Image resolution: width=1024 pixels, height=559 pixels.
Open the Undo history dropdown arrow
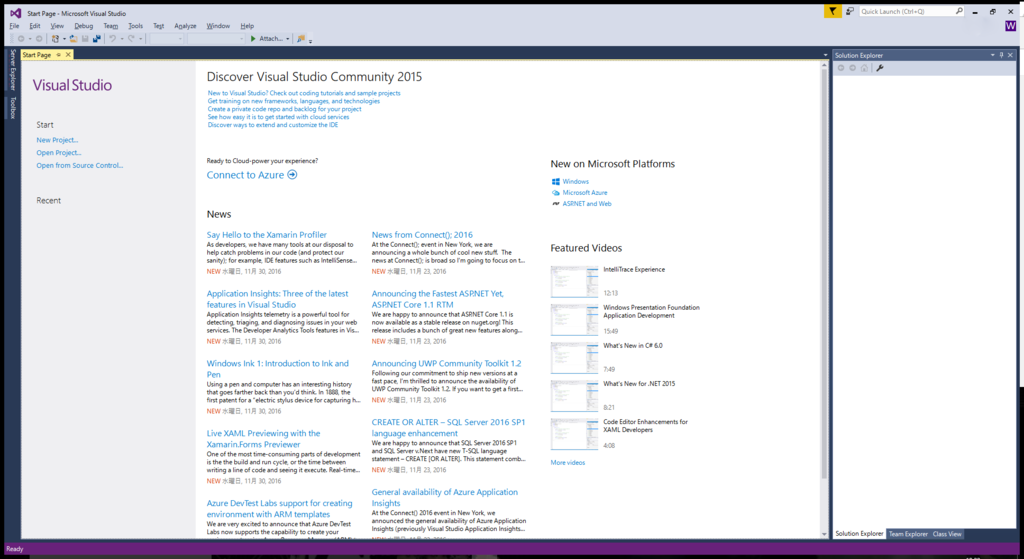[x=122, y=39]
